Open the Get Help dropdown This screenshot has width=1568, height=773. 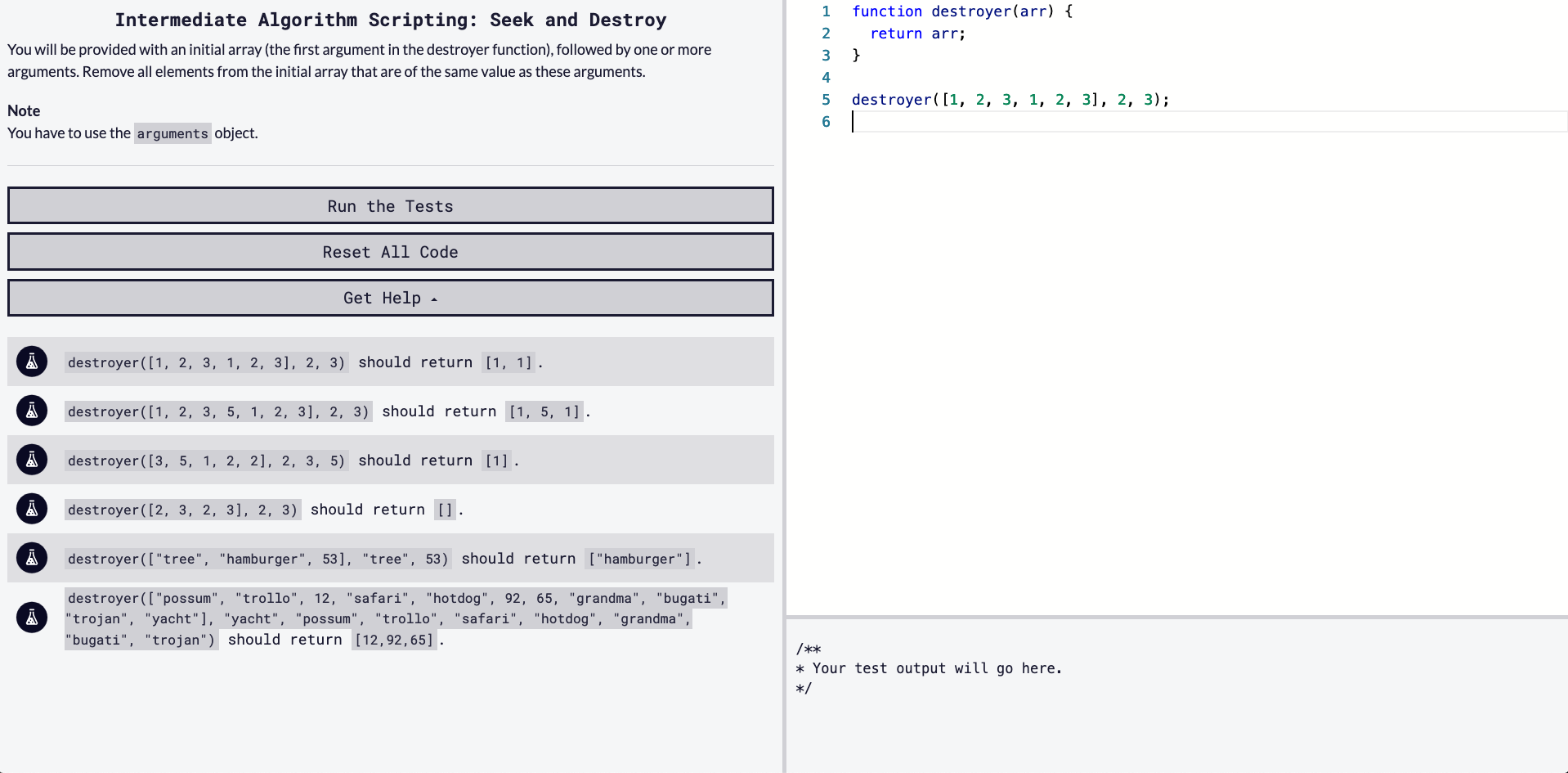click(391, 298)
